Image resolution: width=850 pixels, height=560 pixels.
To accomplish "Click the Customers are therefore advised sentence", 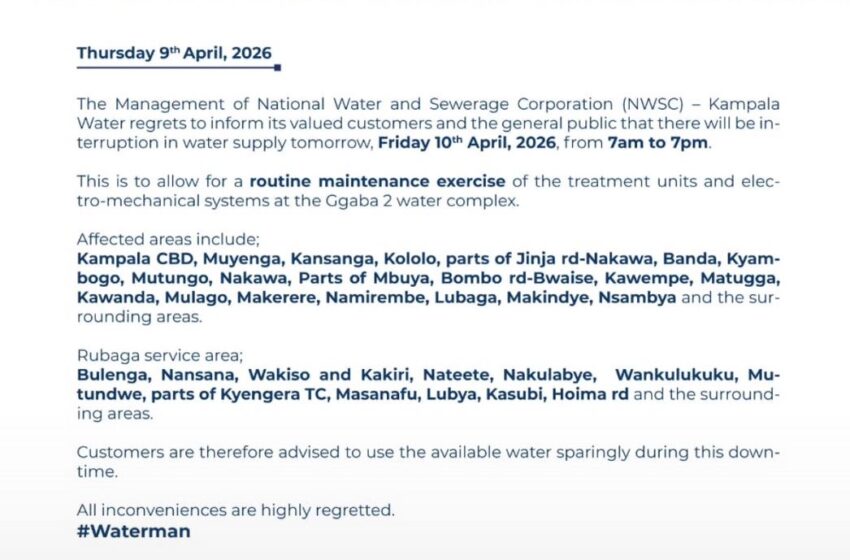I will coord(428,451).
